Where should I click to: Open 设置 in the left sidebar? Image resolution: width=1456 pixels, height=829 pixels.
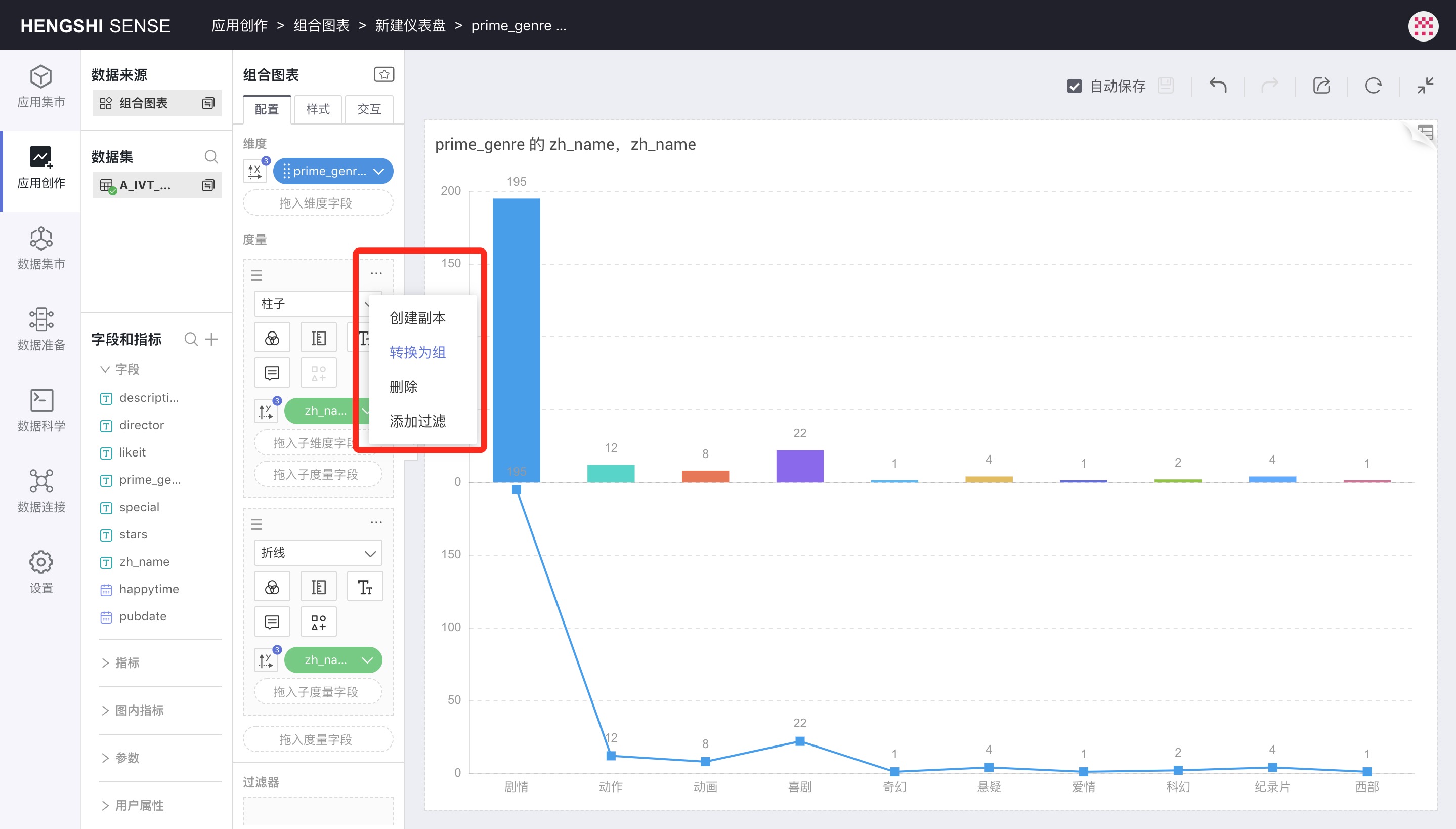pyautogui.click(x=41, y=573)
